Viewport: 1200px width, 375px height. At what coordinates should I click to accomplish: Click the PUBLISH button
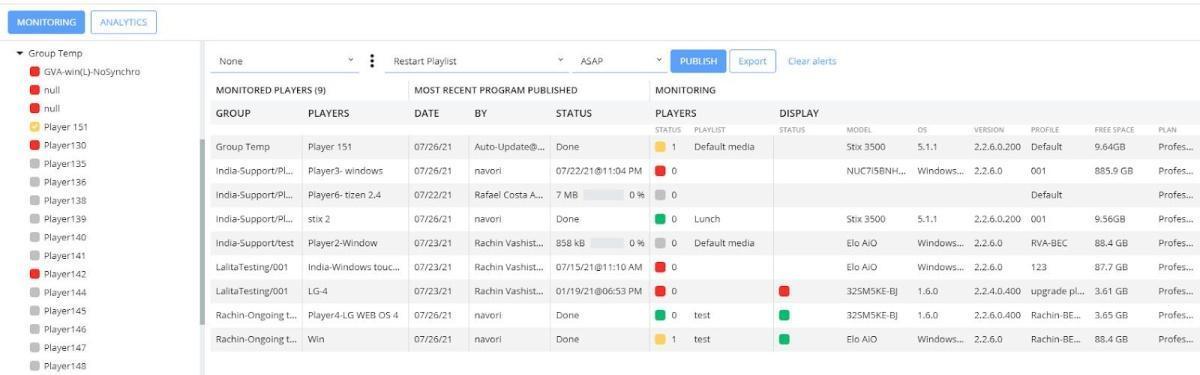pyautogui.click(x=698, y=61)
